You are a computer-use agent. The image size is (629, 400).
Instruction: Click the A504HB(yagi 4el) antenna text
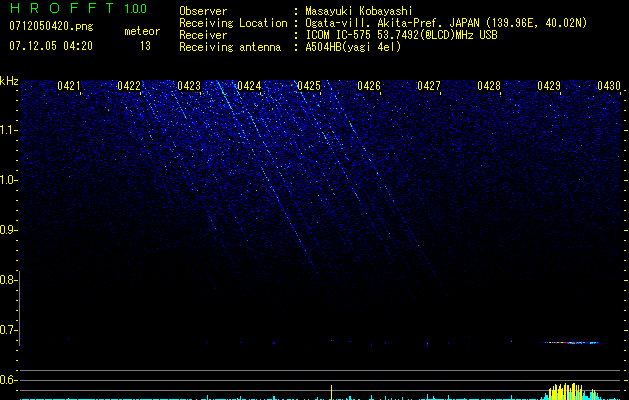click(353, 47)
